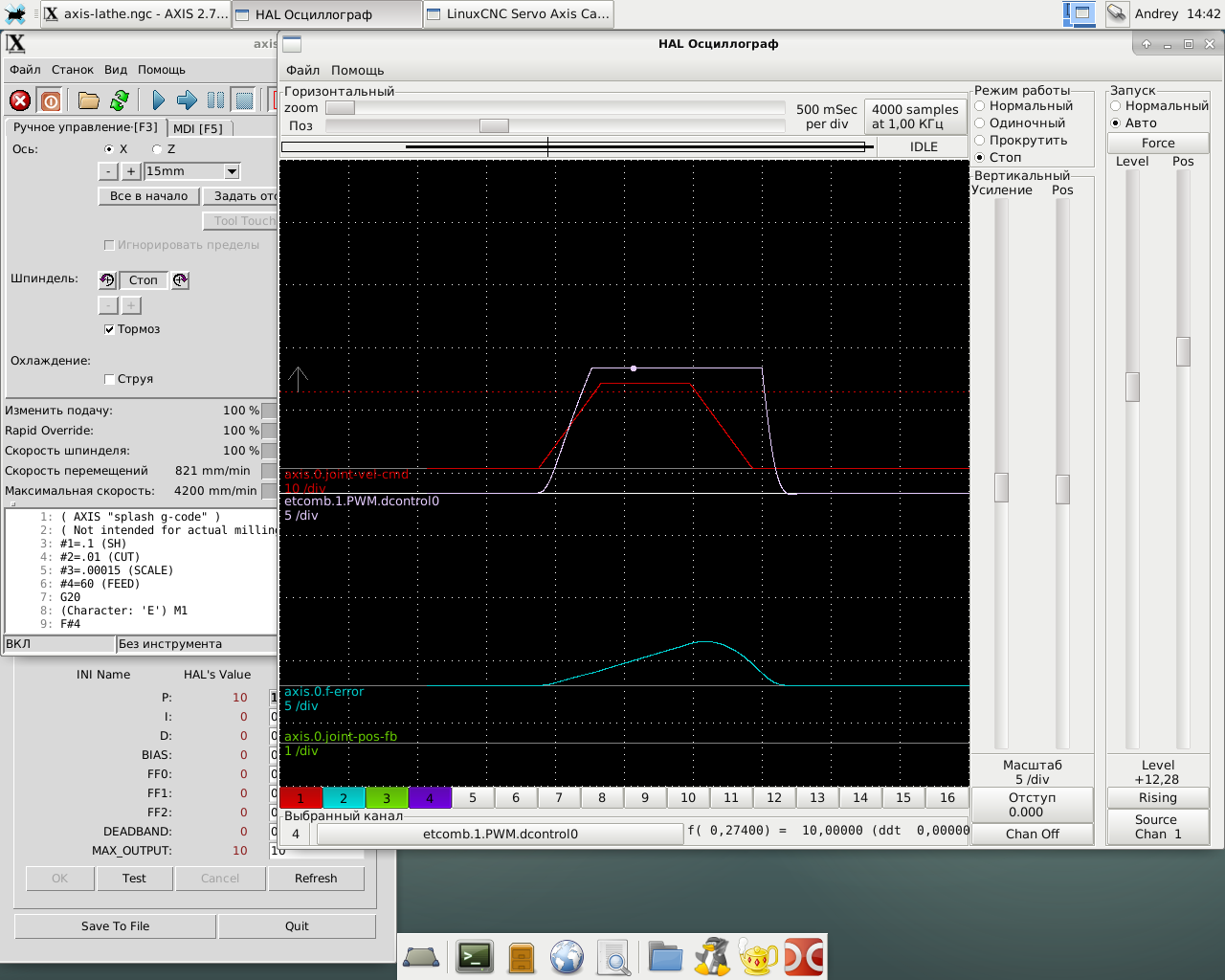This screenshot has height=980, width=1225.
Task: Click the red emergency stop icon
Action: tap(20, 100)
